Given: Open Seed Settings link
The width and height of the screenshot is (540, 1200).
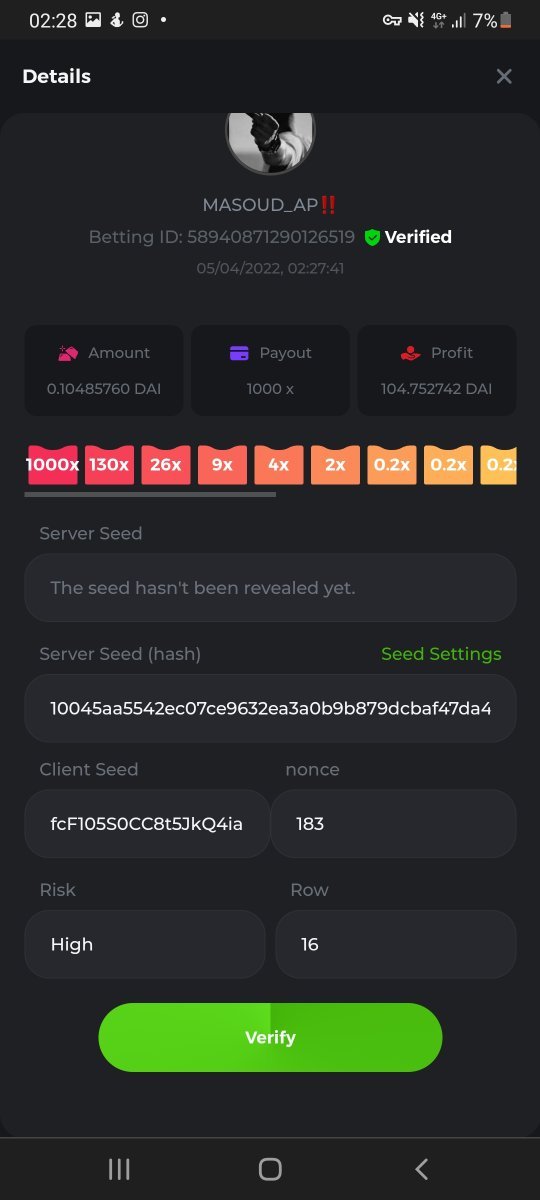Looking at the screenshot, I should tap(441, 654).
